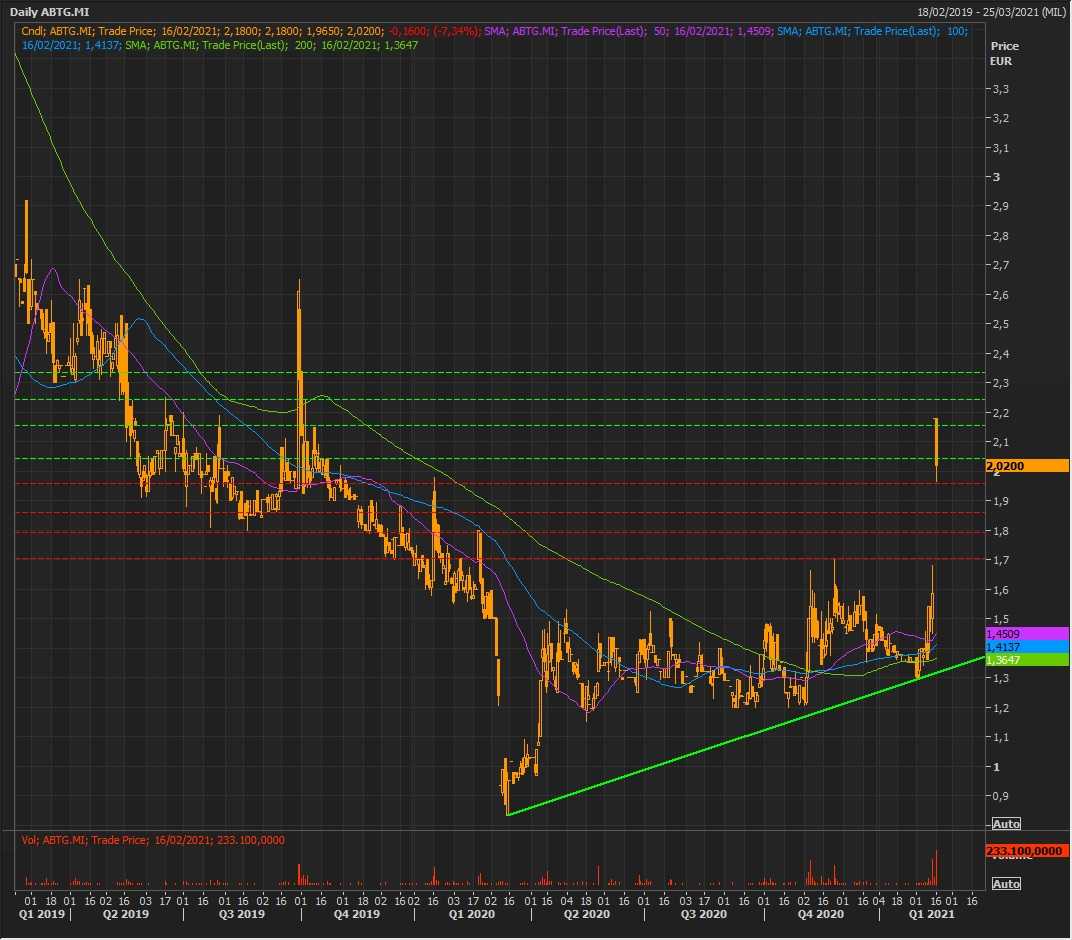Click the green 1,3647 SMA price tag
Screen dimensions: 1072x940
[1026, 660]
